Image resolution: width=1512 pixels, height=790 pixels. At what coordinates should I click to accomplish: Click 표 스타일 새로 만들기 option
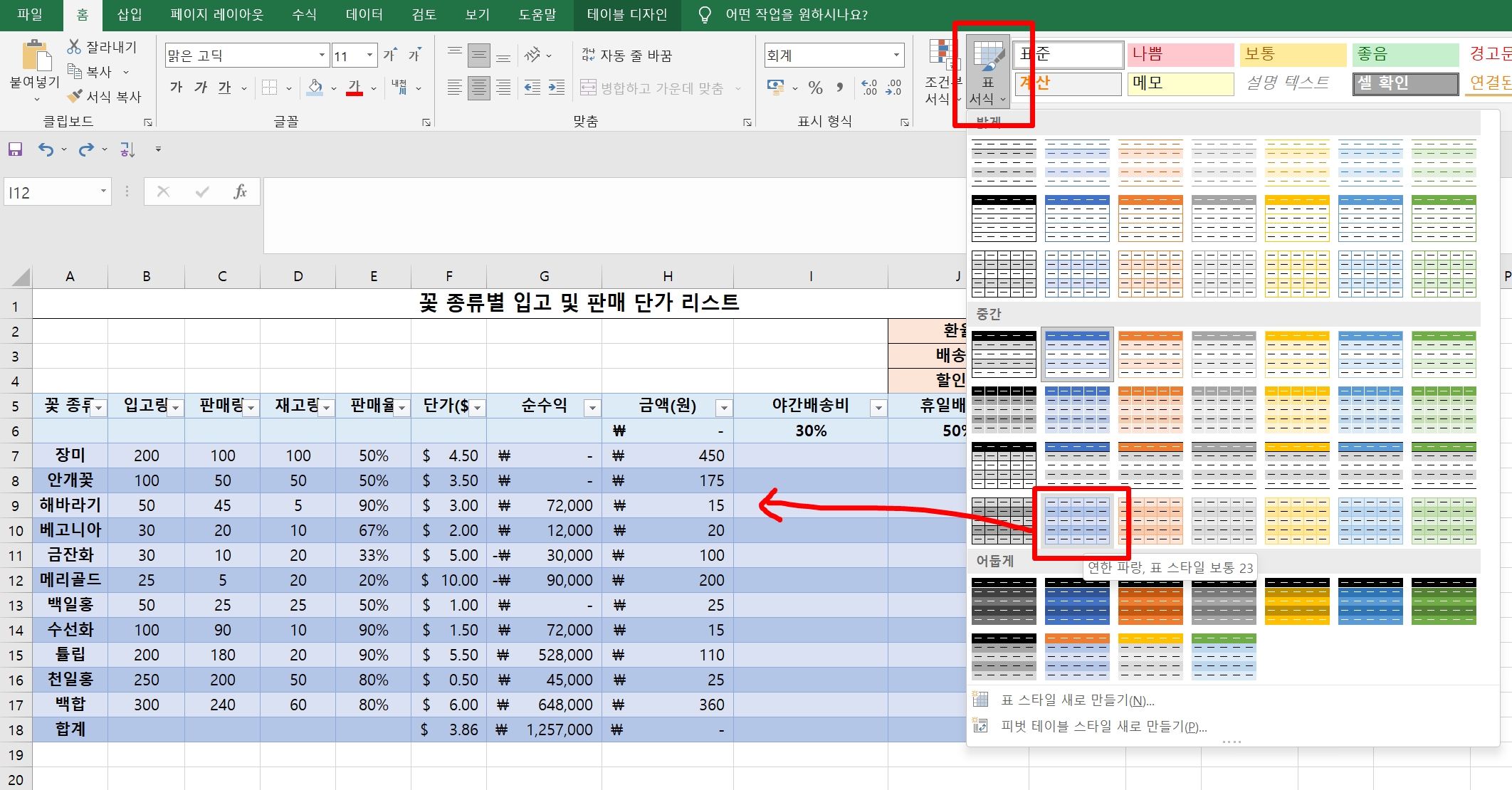(1077, 700)
